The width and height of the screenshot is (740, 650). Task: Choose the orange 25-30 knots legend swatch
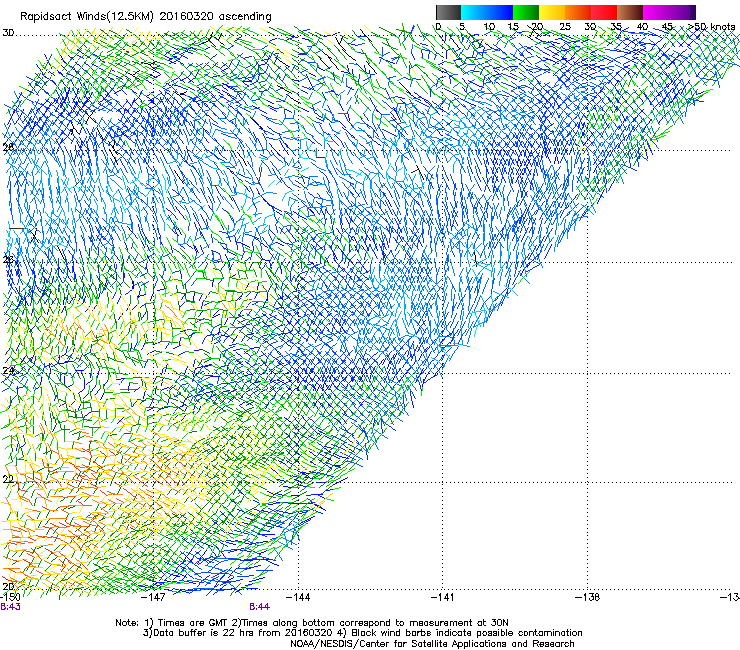click(578, 12)
